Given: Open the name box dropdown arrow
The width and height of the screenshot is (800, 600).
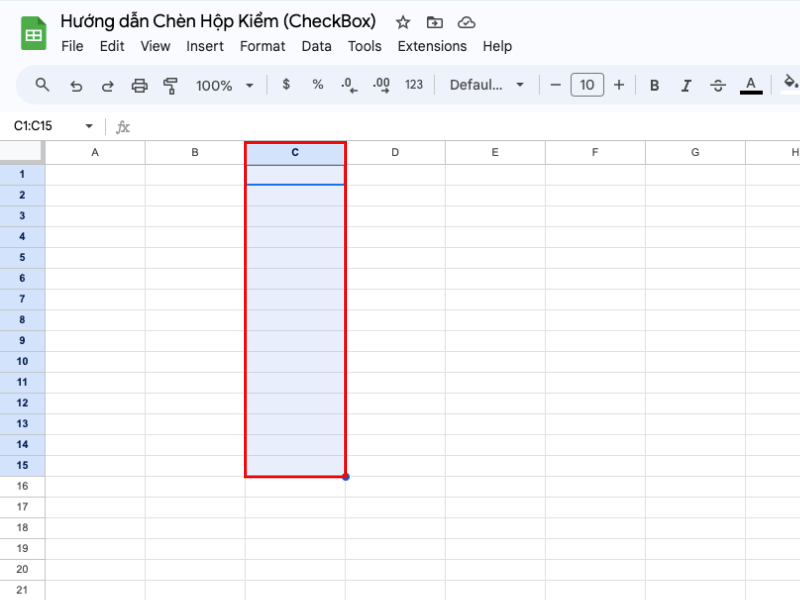Looking at the screenshot, I should pos(89,127).
